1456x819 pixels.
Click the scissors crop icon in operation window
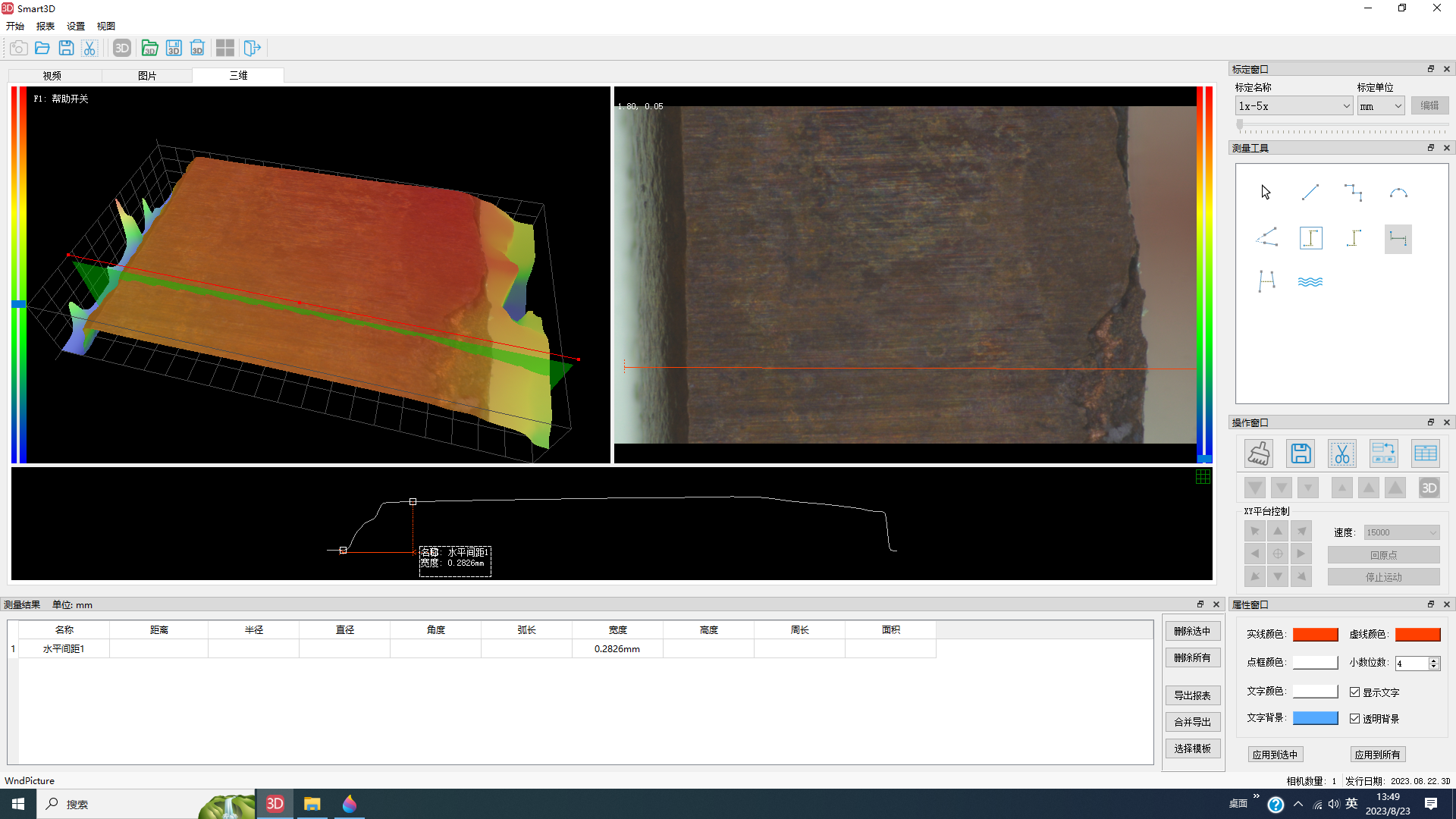(1341, 453)
